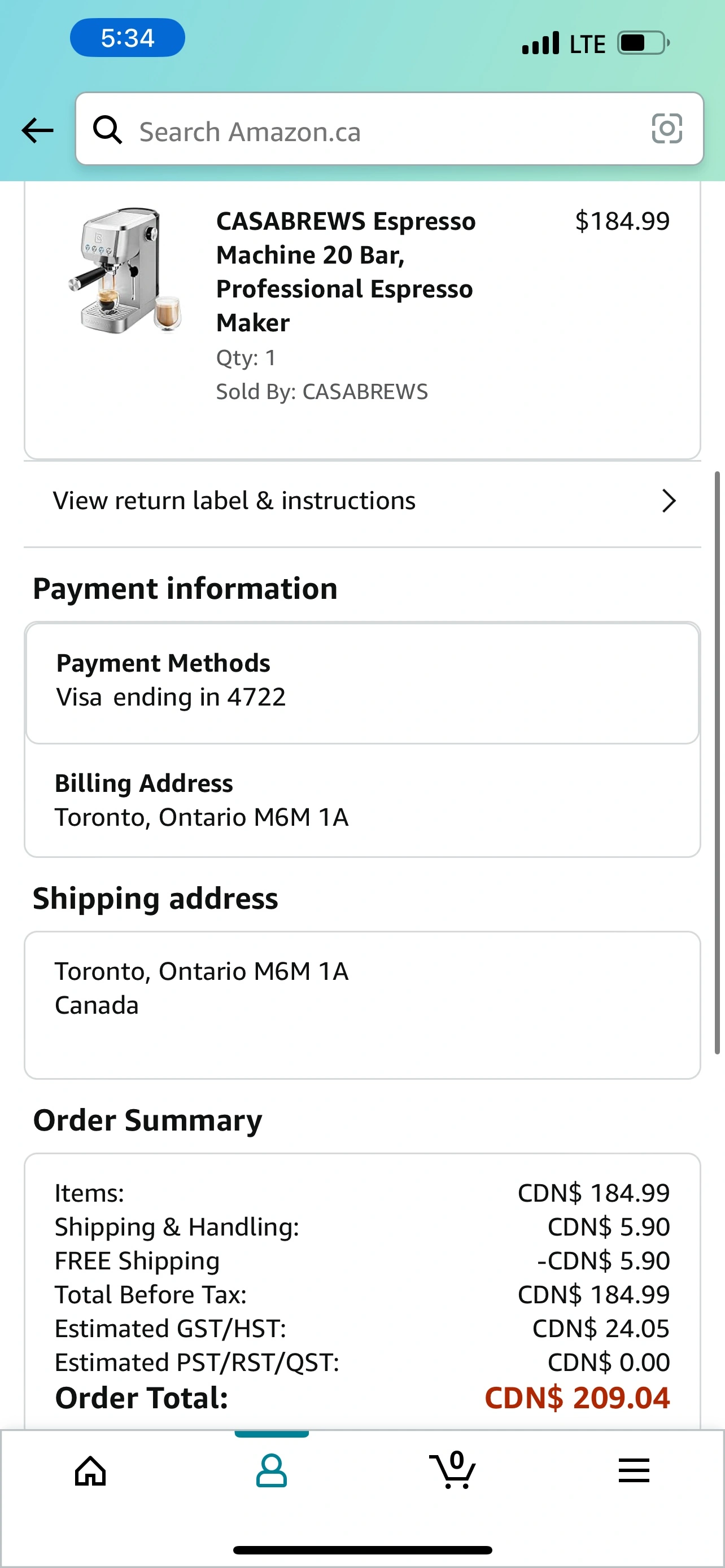This screenshot has height=1568, width=725.
Task: Click the Search Amazon.ca field
Action: 377,132
